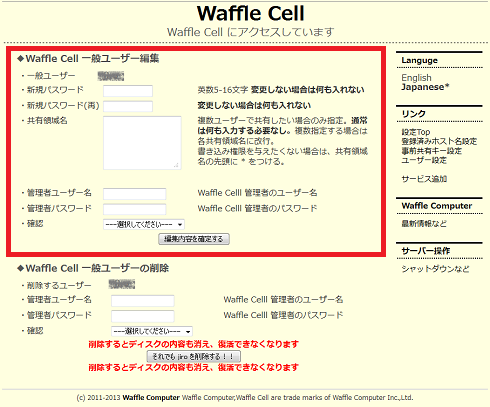Click the Languge sidebar heading
This screenshot has height=407, width=490.
[x=419, y=61]
